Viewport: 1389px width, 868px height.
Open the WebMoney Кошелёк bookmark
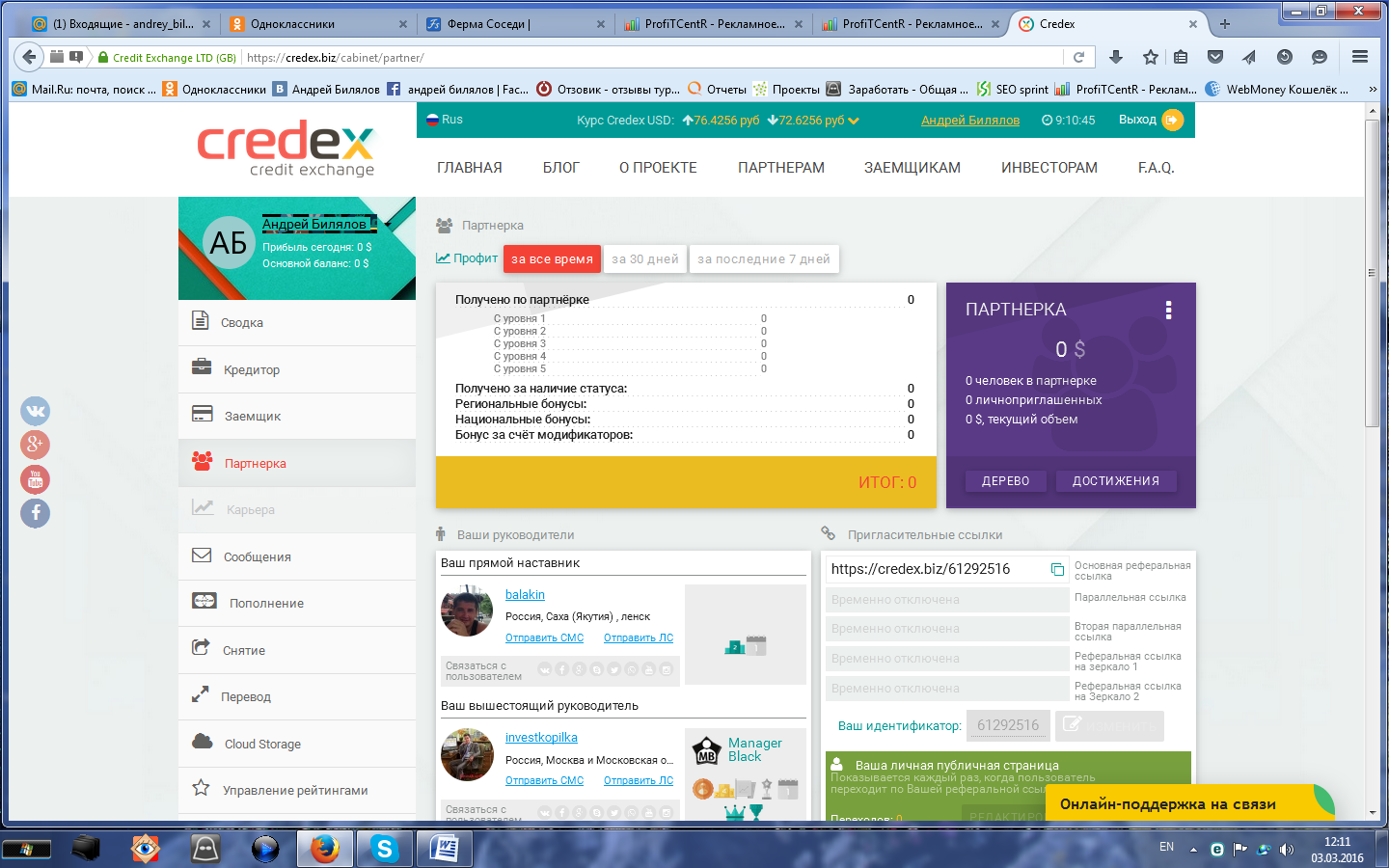coord(1277,89)
